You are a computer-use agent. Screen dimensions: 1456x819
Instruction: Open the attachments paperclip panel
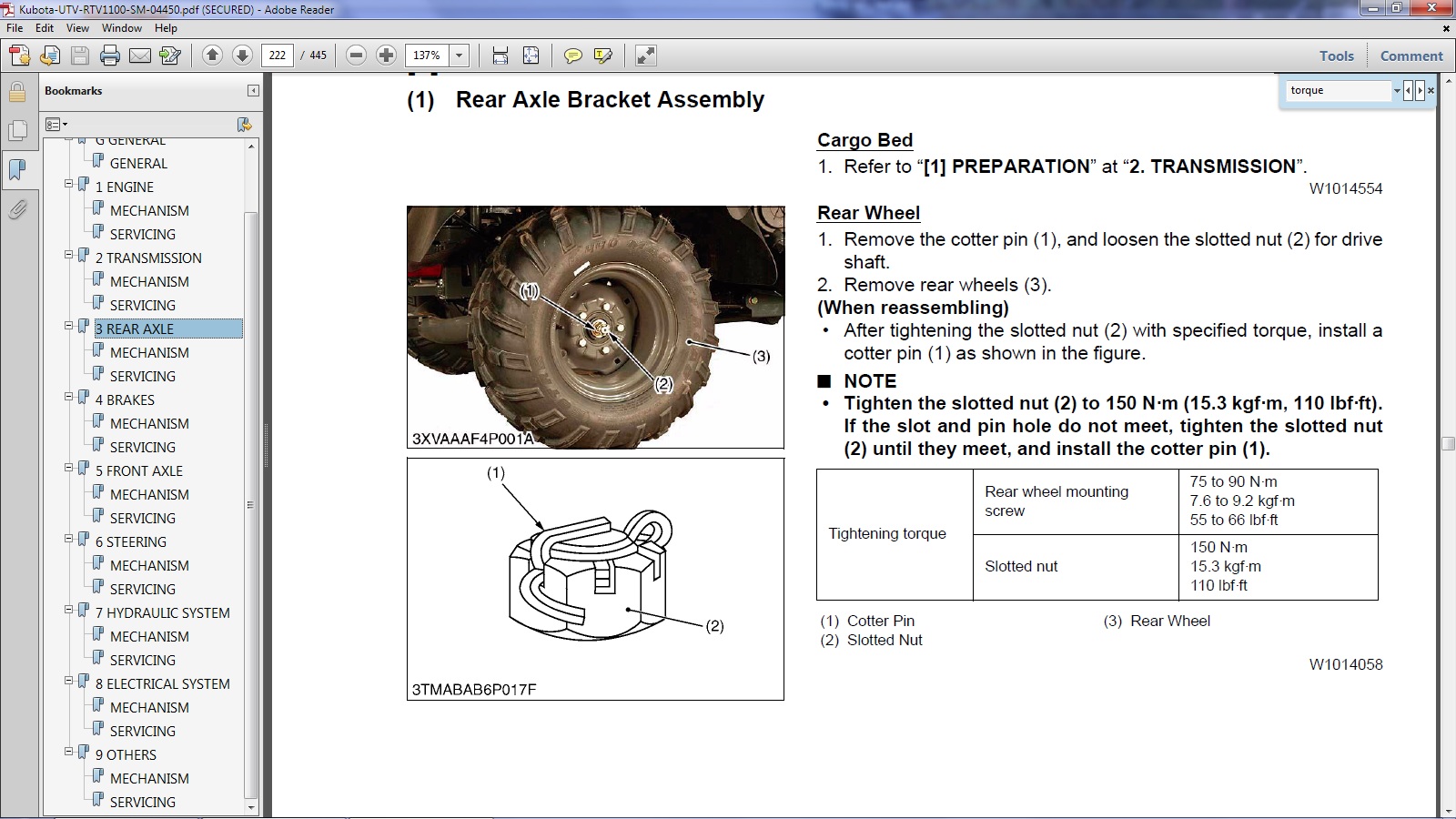tap(17, 209)
